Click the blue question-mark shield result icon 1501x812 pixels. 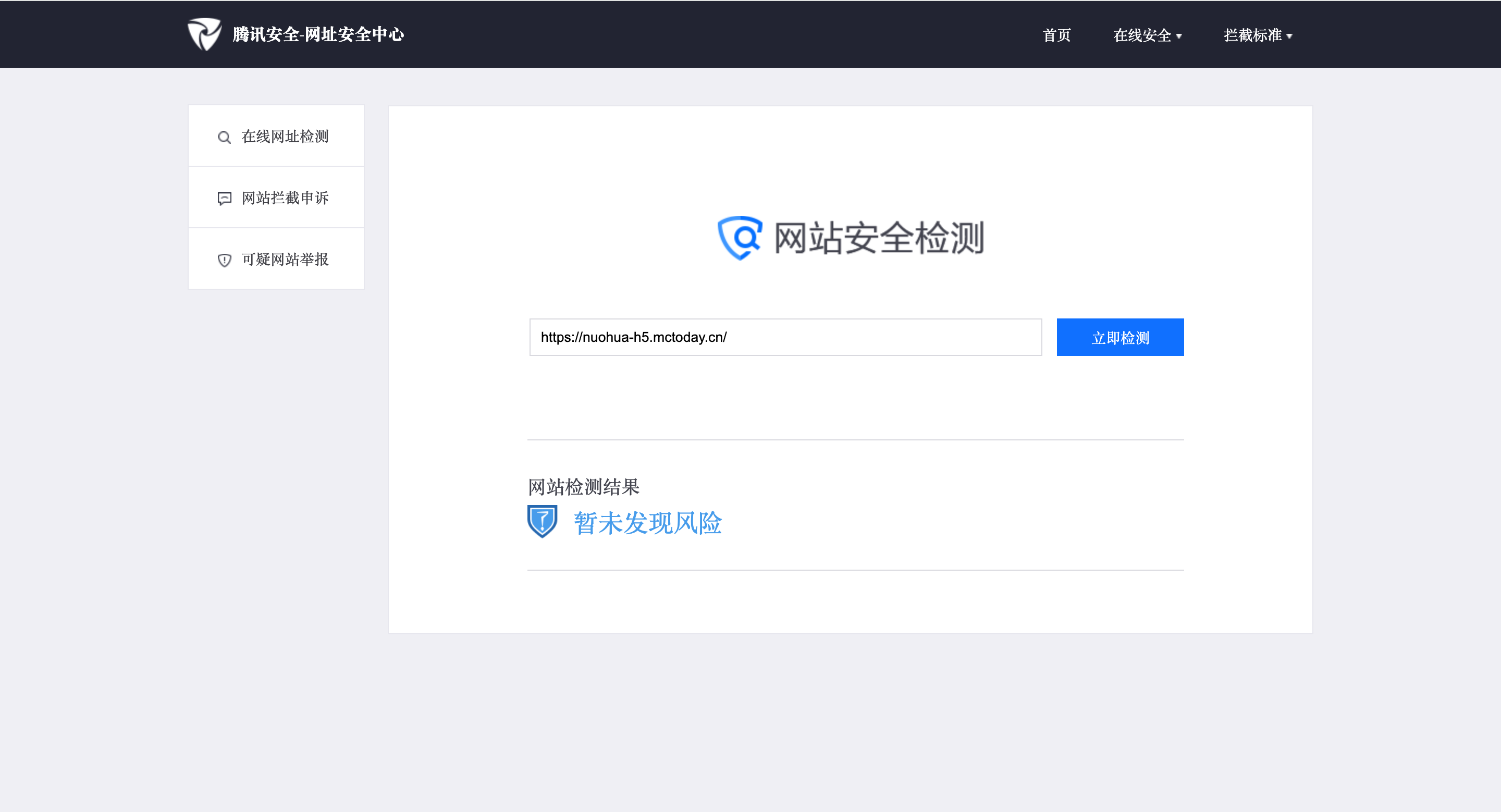tap(542, 521)
